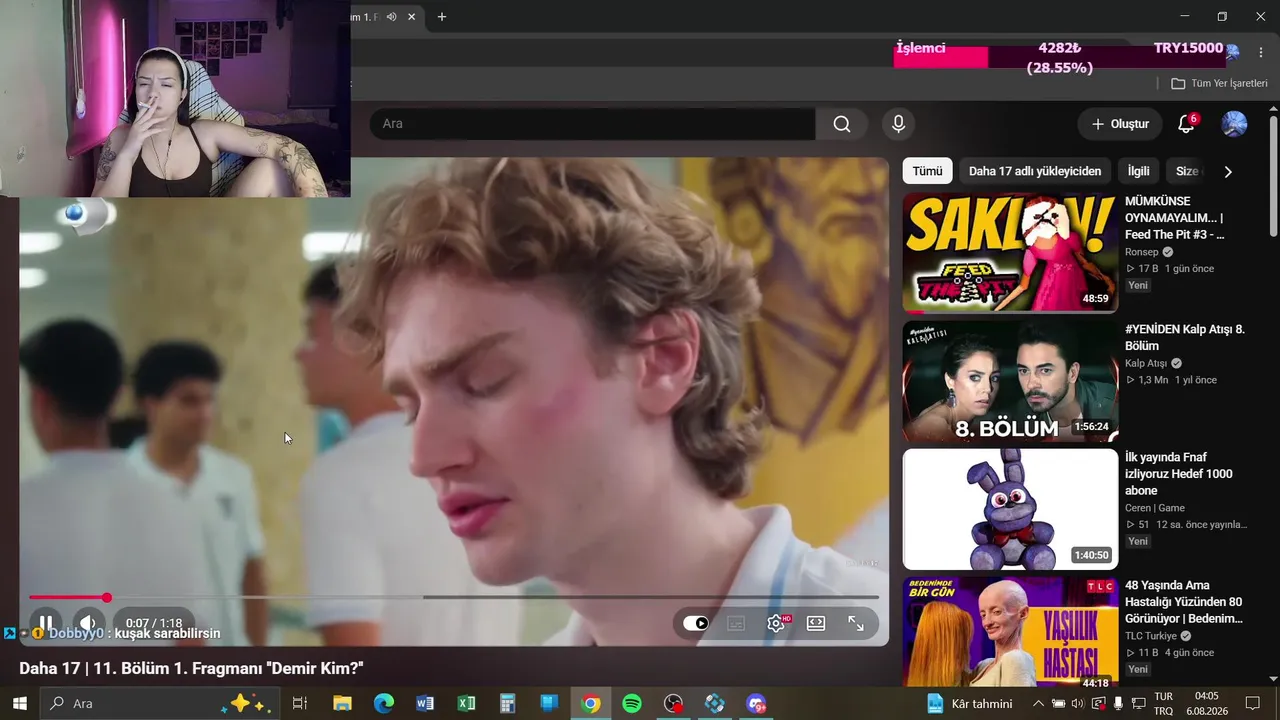Switch the TUR TRQ keyboard language

tap(1163, 703)
